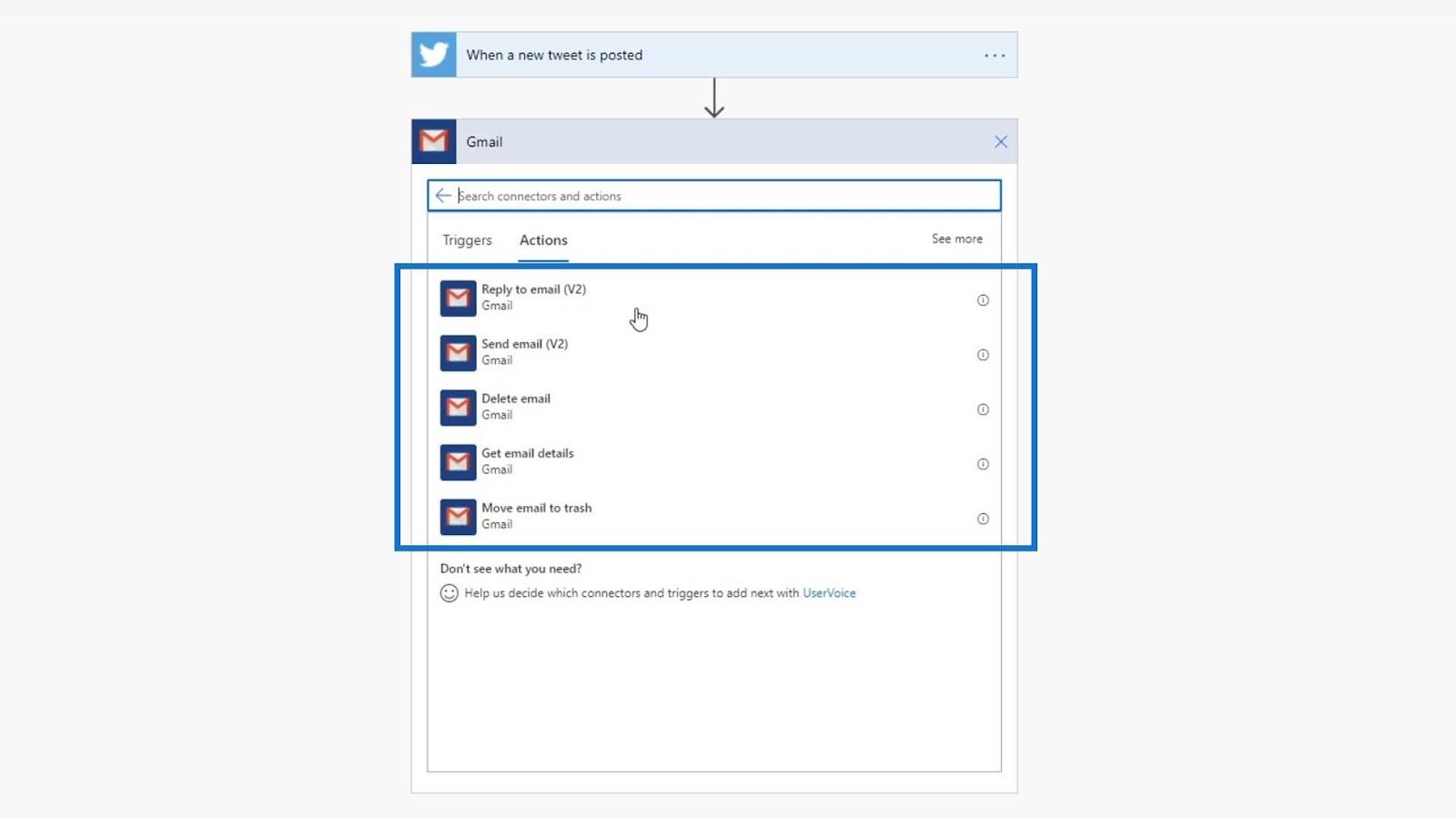Click Gmail icon next to Get email details
This screenshot has height=819, width=1456.
(458, 461)
